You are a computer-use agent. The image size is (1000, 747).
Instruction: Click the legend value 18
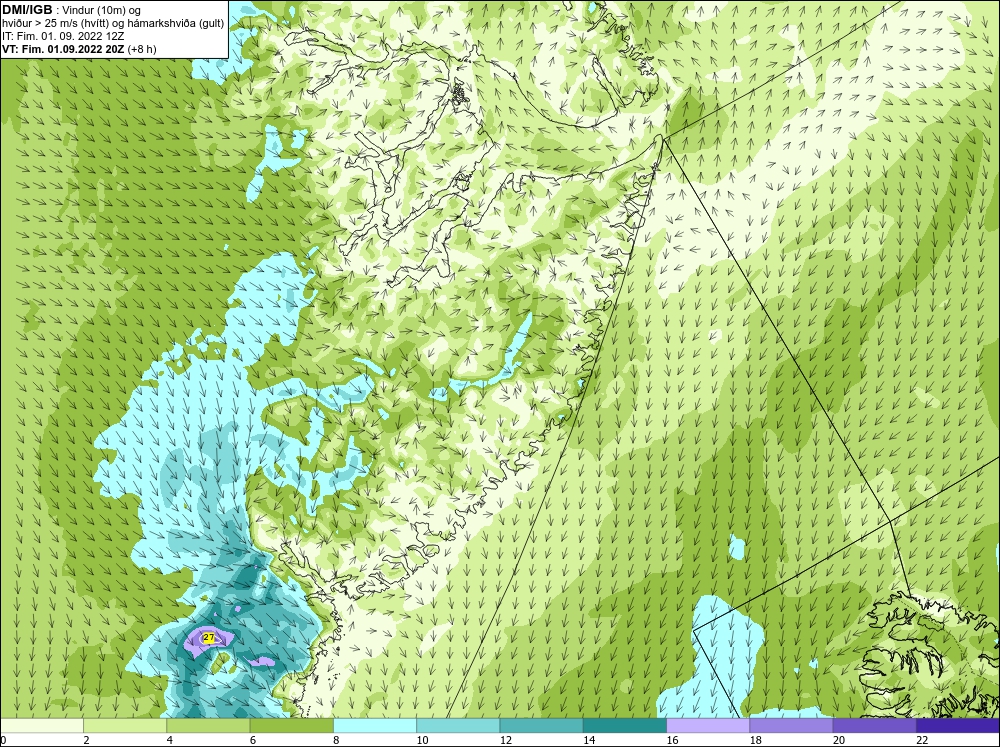coord(756,740)
